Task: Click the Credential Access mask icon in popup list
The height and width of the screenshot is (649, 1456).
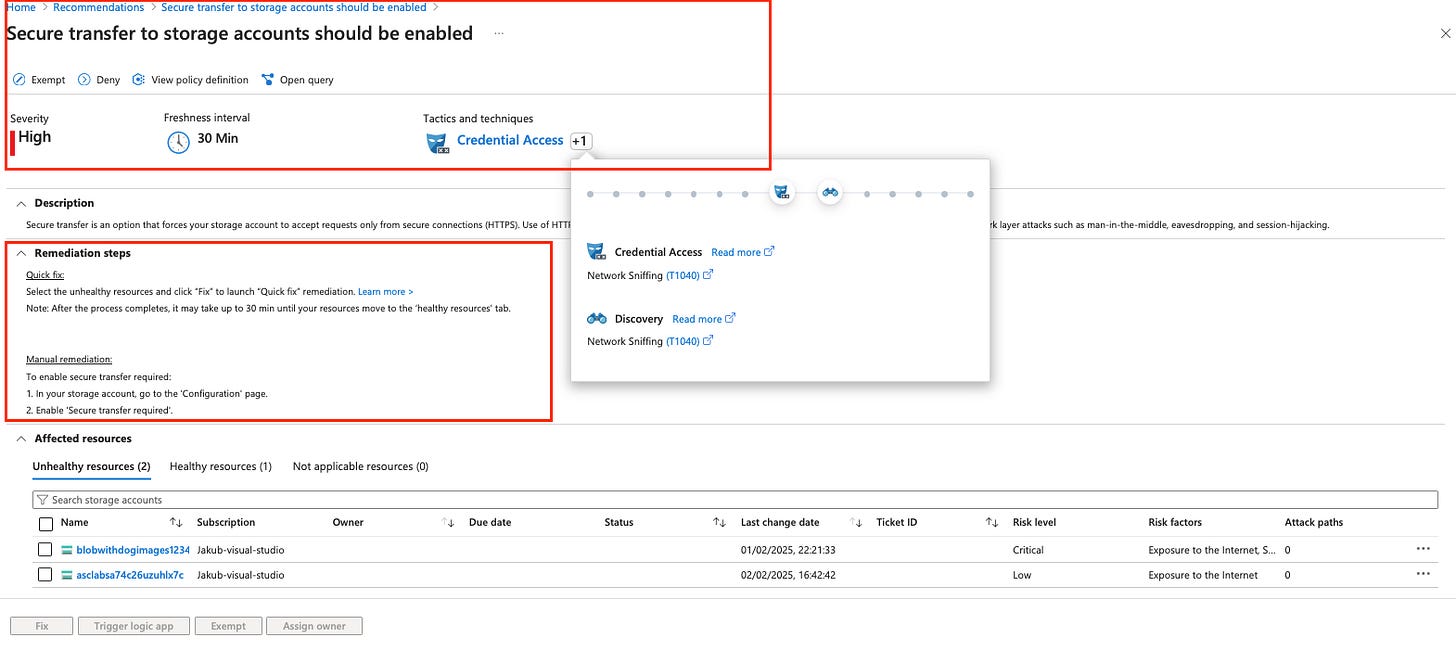Action: click(597, 252)
